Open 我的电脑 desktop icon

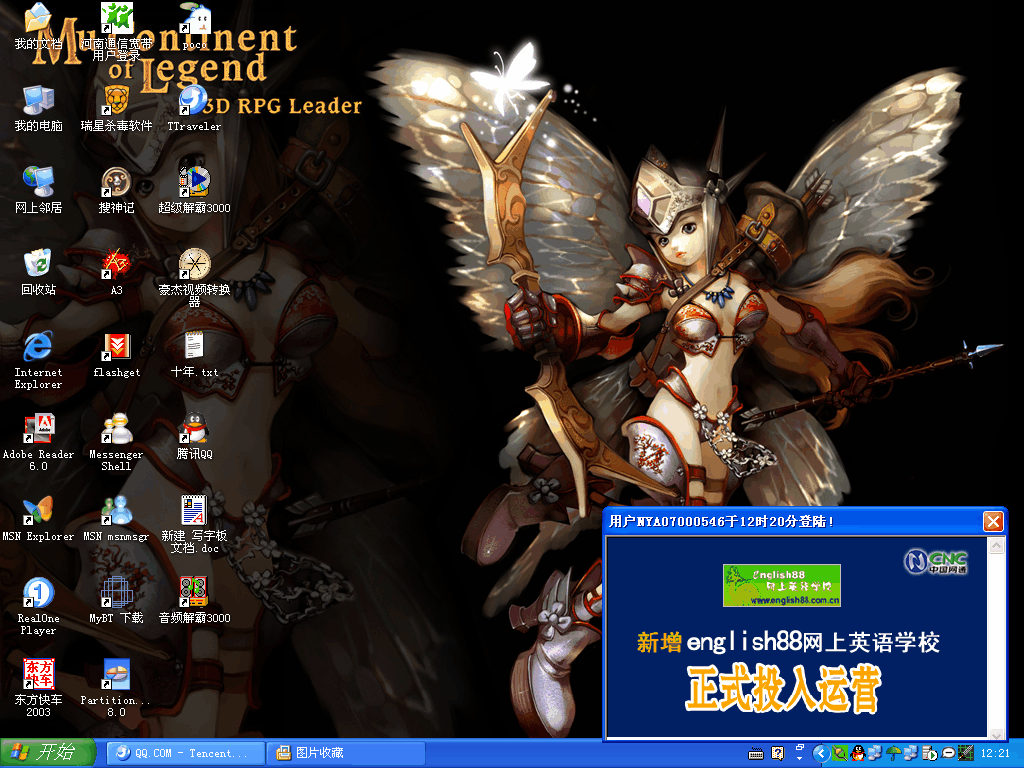38,108
